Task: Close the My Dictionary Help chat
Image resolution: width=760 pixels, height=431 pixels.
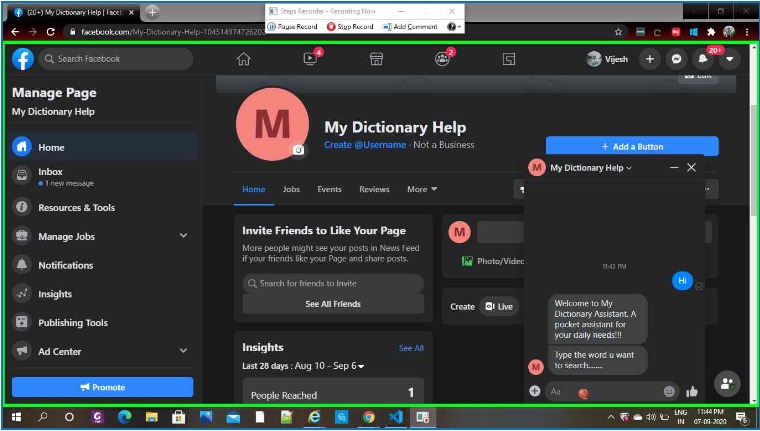Action: [x=692, y=168]
